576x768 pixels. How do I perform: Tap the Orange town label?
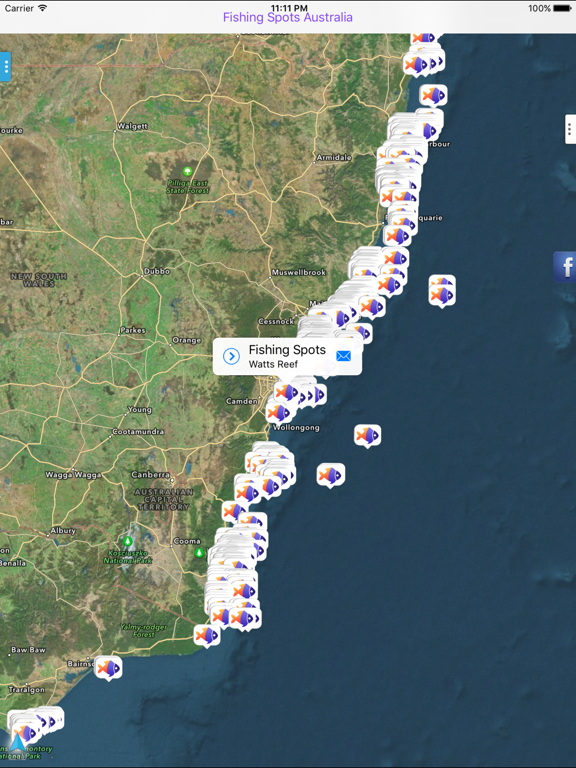187,340
